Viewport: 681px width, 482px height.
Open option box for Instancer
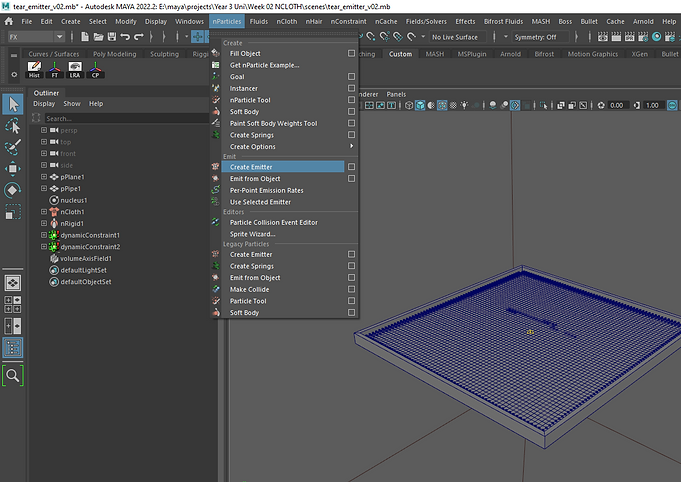pyautogui.click(x=351, y=88)
